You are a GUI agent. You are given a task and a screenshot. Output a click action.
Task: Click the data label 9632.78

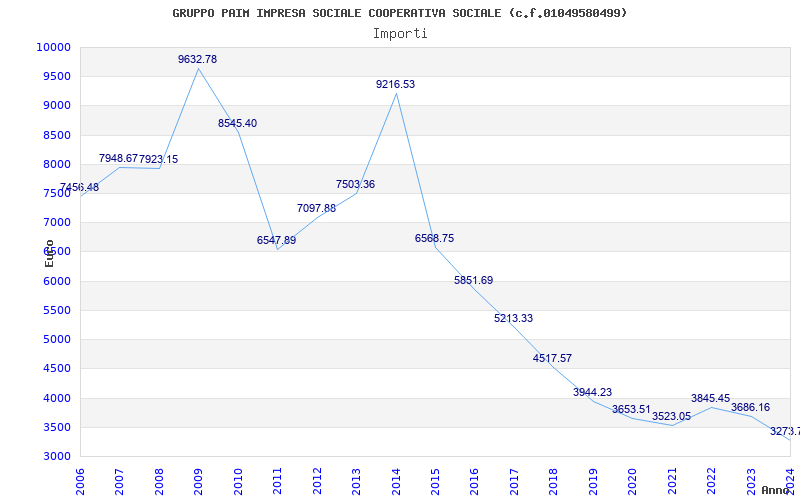[x=197, y=59]
